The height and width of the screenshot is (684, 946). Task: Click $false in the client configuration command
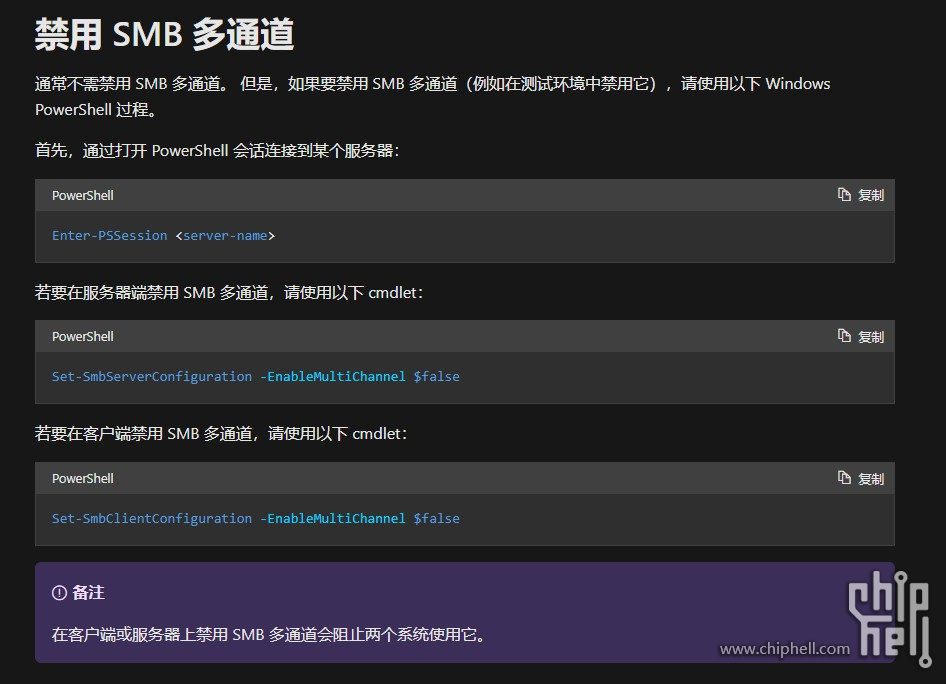pyautogui.click(x=436, y=519)
